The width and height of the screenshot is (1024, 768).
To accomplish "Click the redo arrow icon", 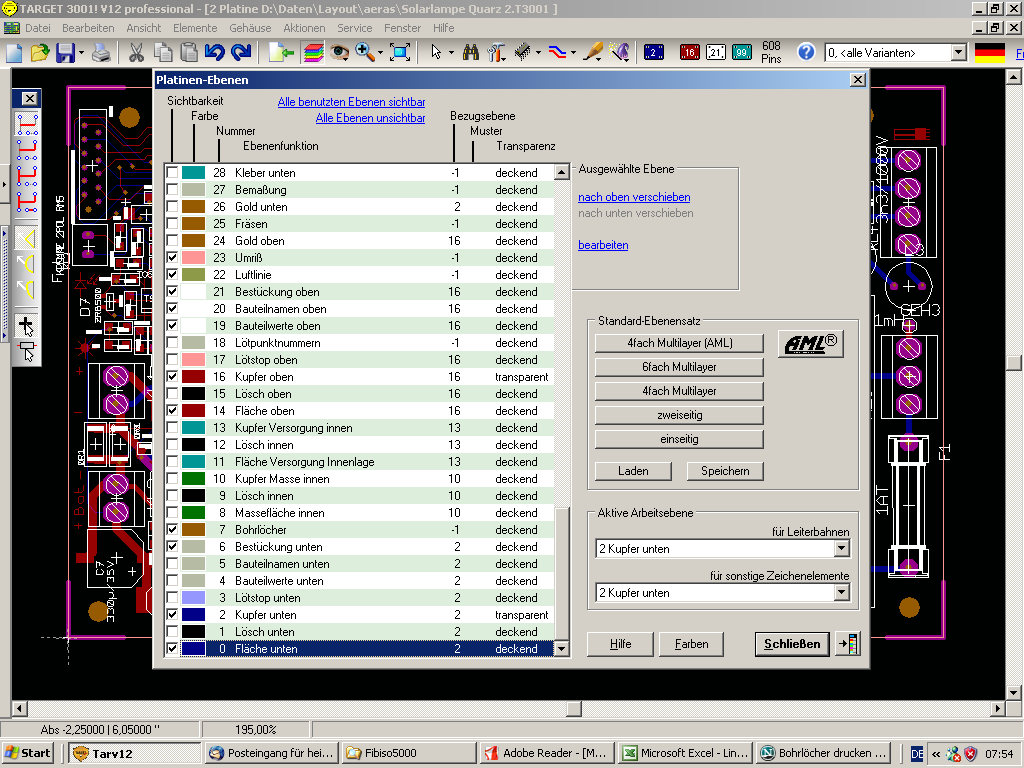I will [241, 52].
